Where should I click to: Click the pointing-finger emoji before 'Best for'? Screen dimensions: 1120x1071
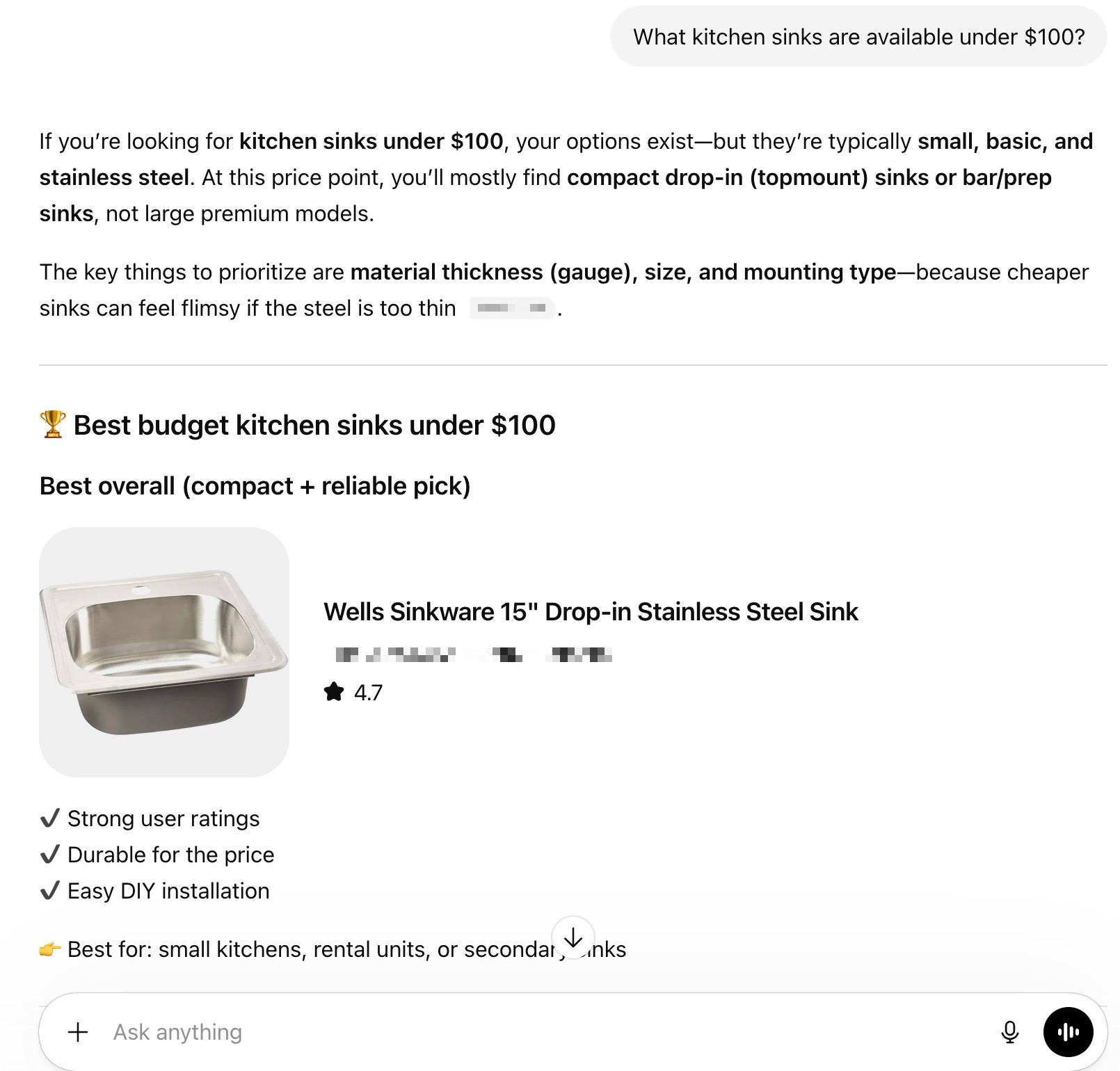(x=51, y=948)
